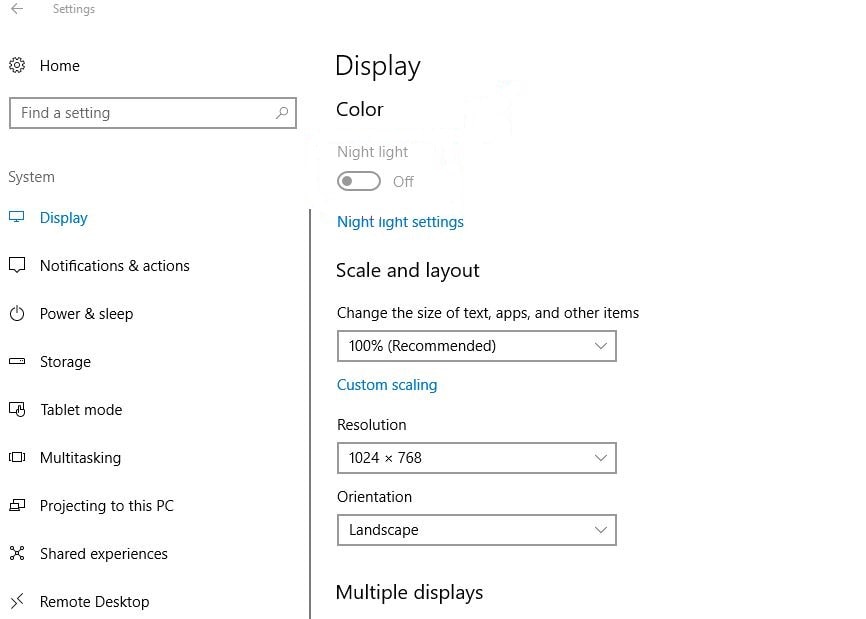The height and width of the screenshot is (619, 866).
Task: Click the back arrow icon
Action: pos(17,8)
